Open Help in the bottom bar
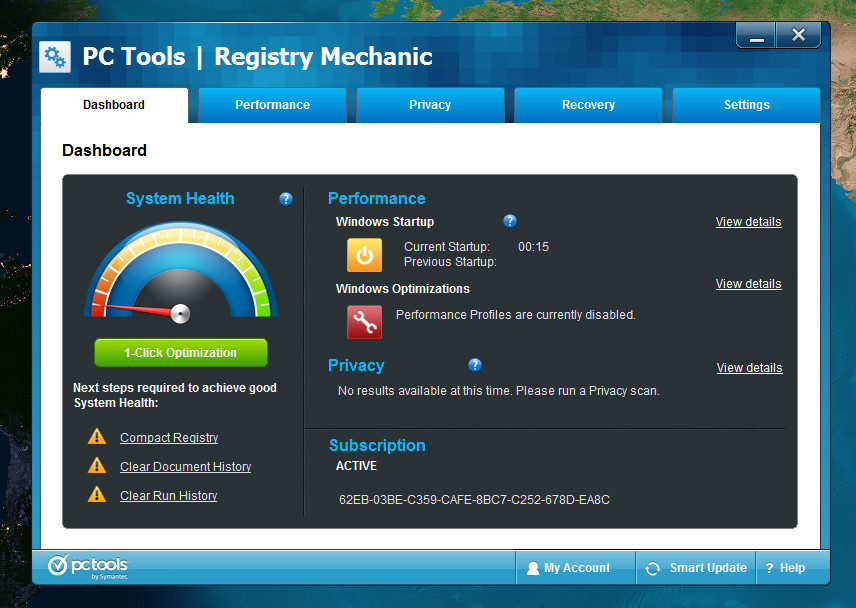Viewport: 856px width, 608px height. [x=793, y=568]
